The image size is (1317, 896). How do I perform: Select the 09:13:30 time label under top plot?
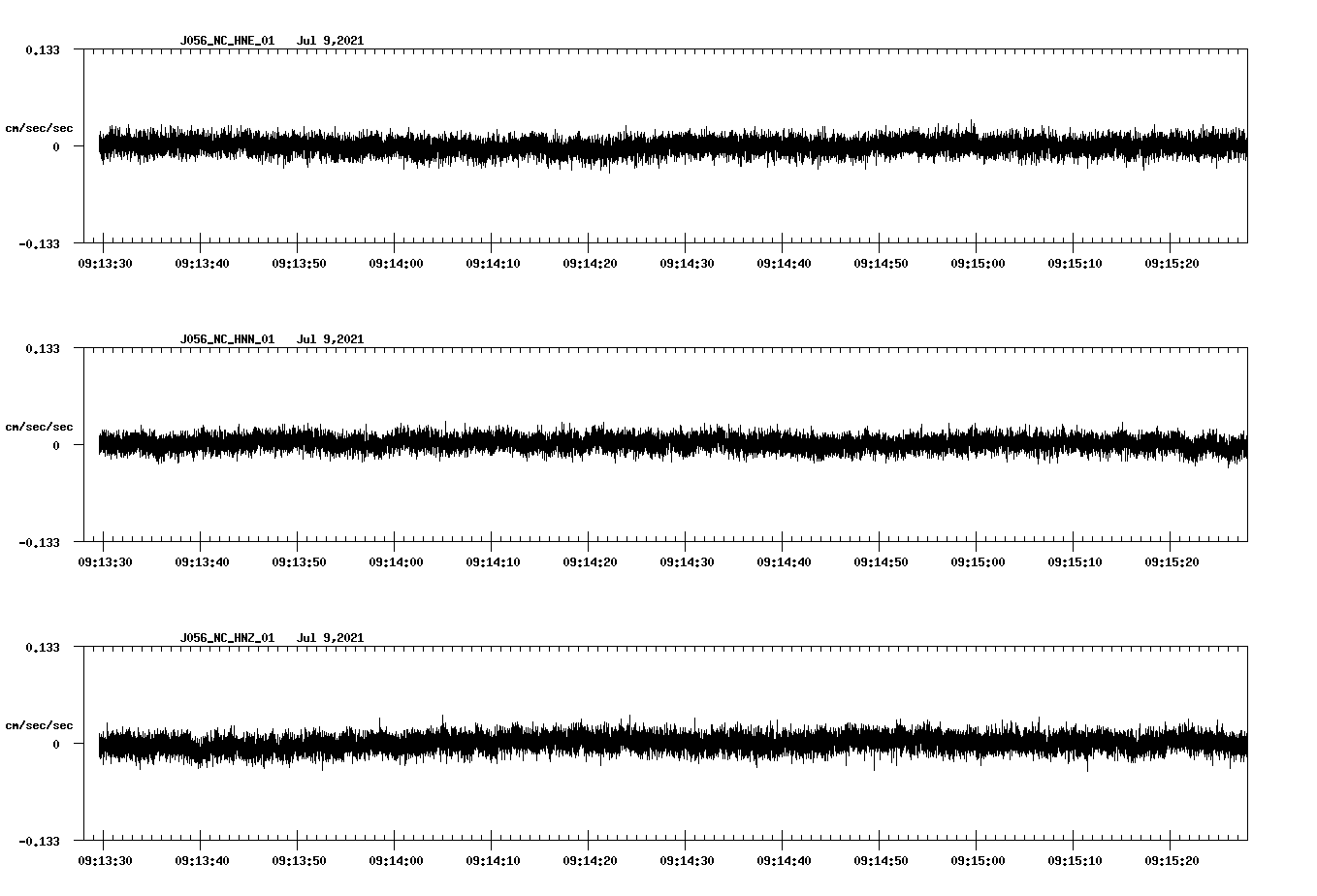point(105,261)
